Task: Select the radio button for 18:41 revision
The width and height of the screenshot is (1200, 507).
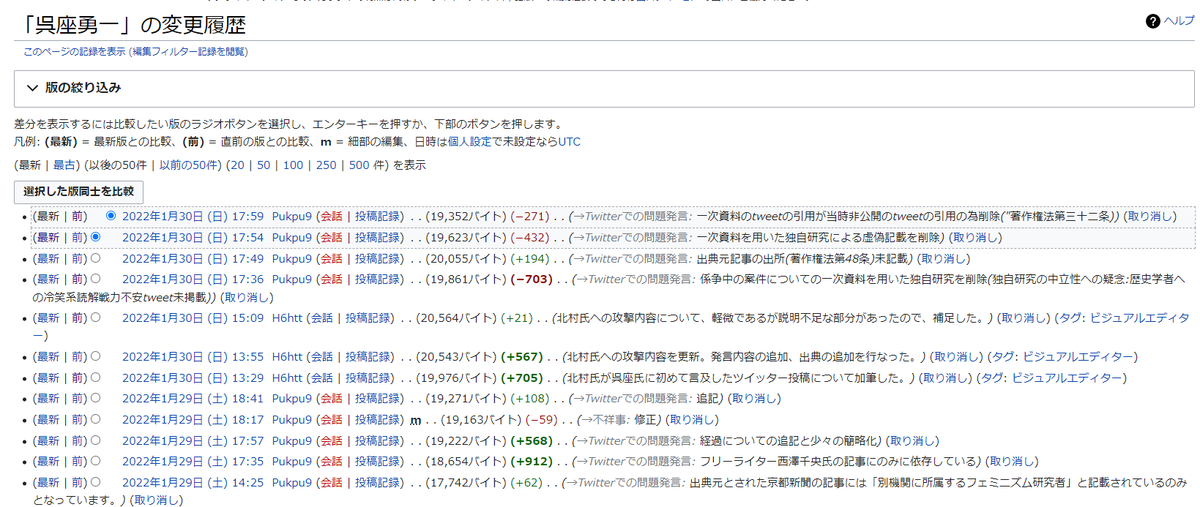Action: [x=96, y=398]
